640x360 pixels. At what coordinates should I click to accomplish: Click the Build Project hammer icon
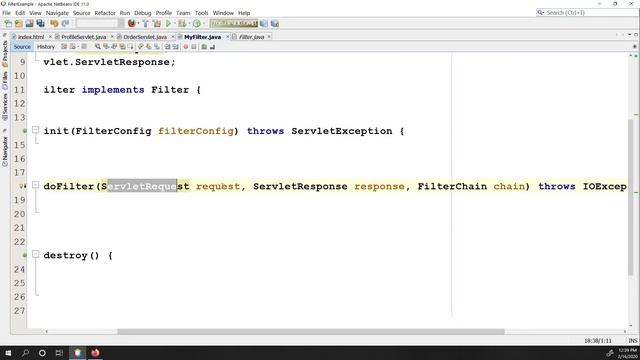click(x=145, y=24)
